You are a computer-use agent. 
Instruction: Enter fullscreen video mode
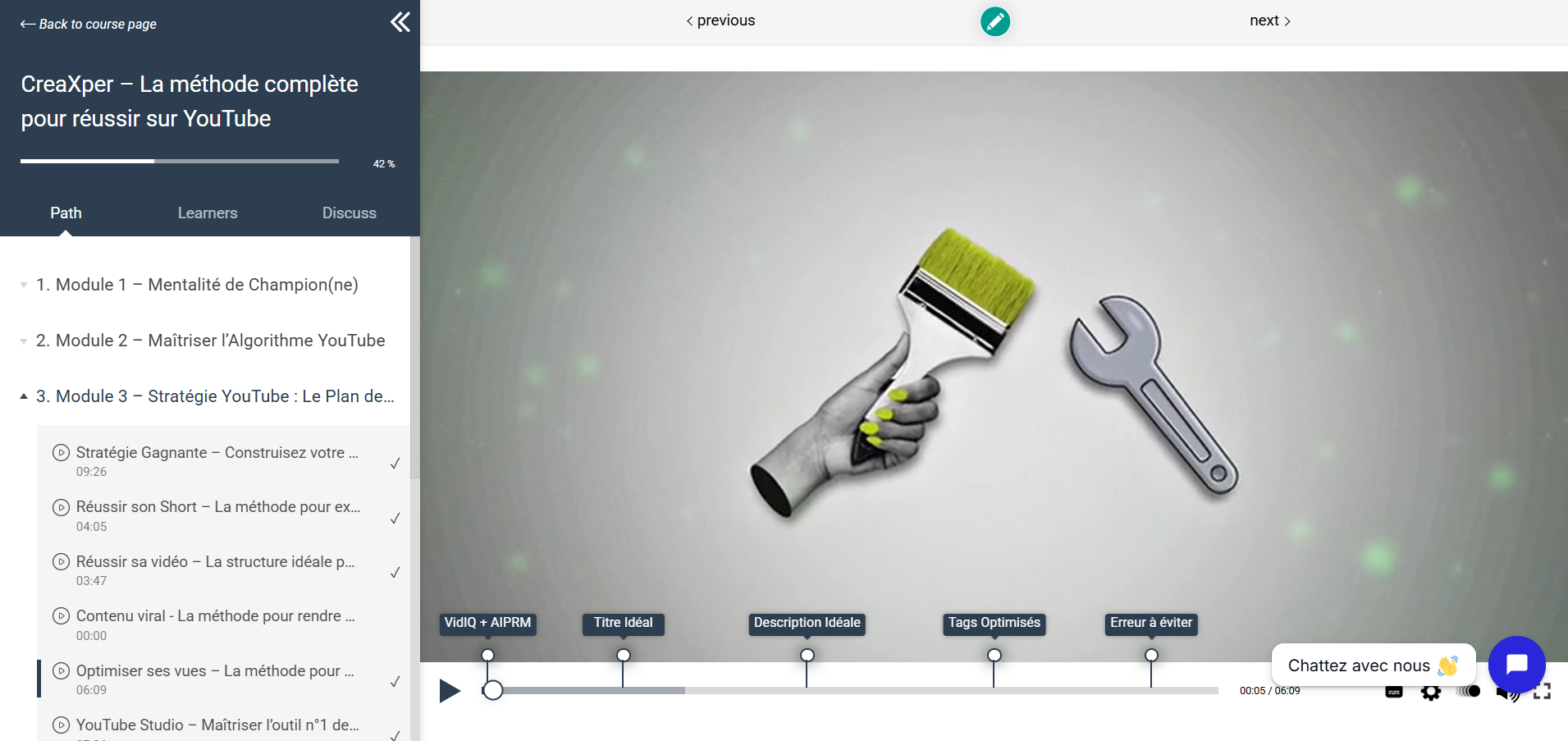click(1542, 692)
